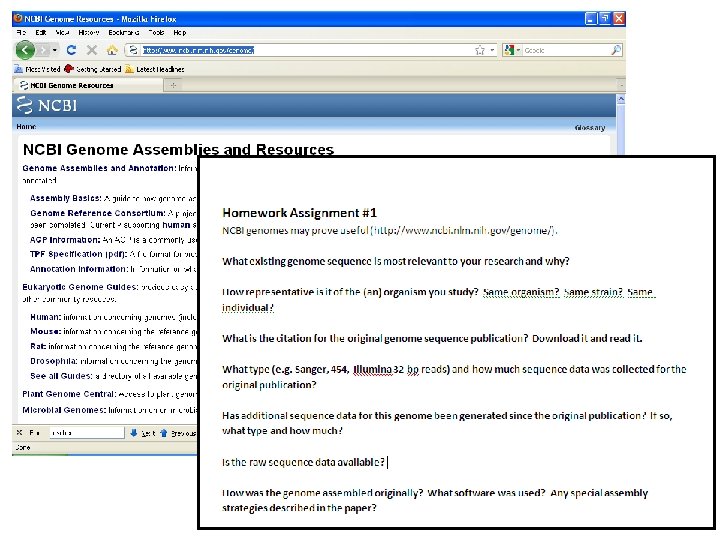The height and width of the screenshot is (540, 720).
Task: Click the page scrollbar up arrow
Action: (621, 99)
